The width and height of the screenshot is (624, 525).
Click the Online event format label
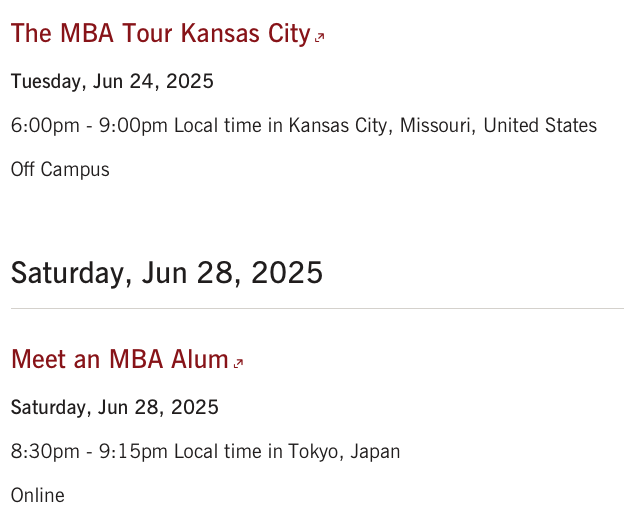point(37,496)
